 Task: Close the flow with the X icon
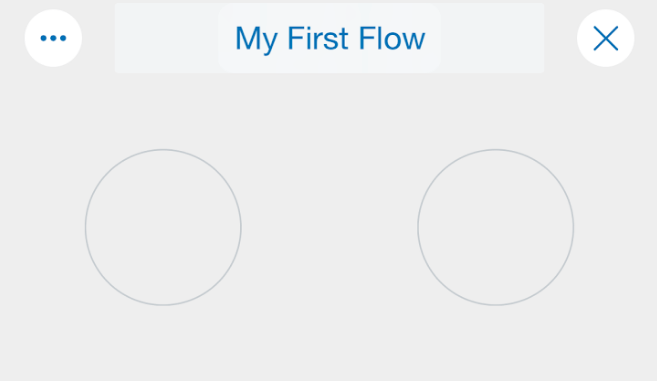click(605, 38)
